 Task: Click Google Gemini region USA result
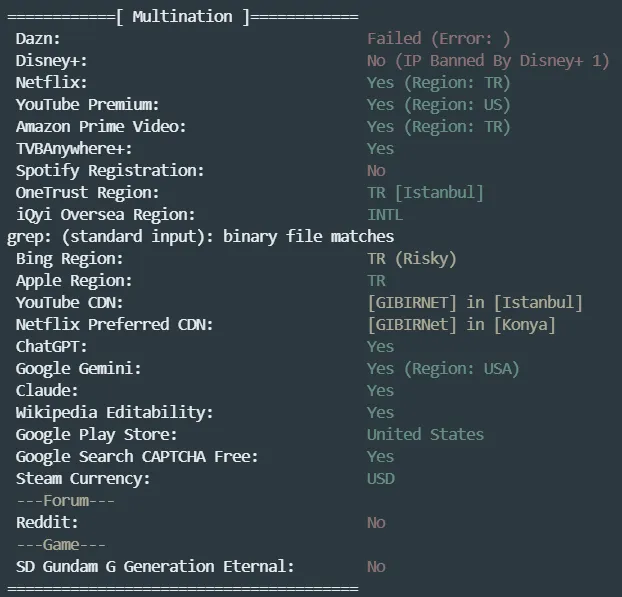point(443,369)
